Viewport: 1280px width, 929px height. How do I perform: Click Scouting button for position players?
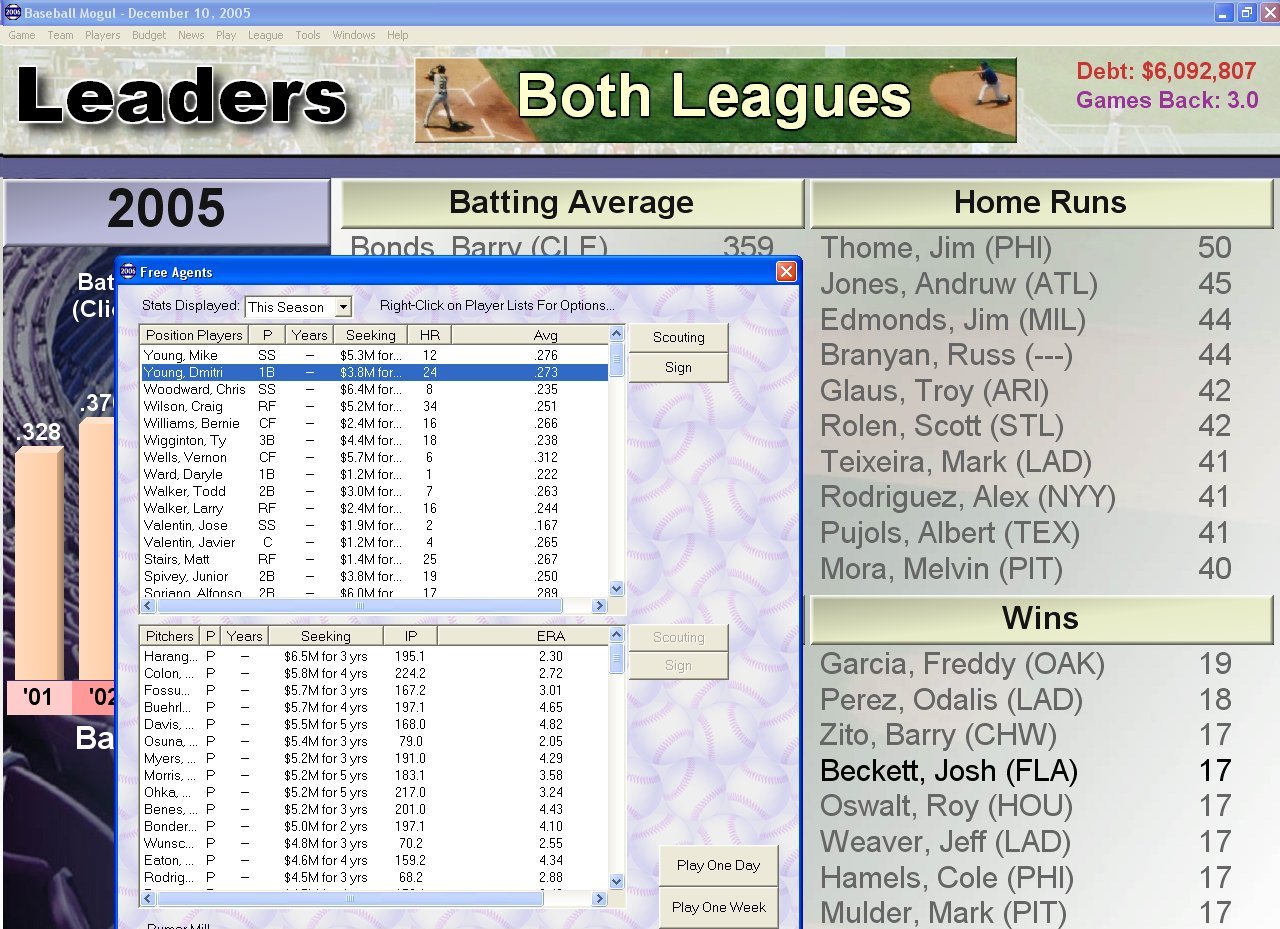coord(678,337)
